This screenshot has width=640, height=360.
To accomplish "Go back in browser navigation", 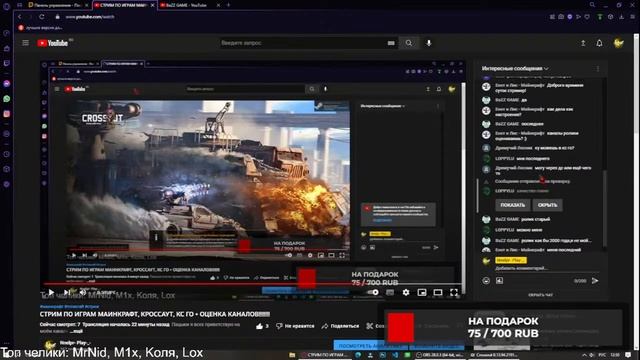I will [x=19, y=17].
